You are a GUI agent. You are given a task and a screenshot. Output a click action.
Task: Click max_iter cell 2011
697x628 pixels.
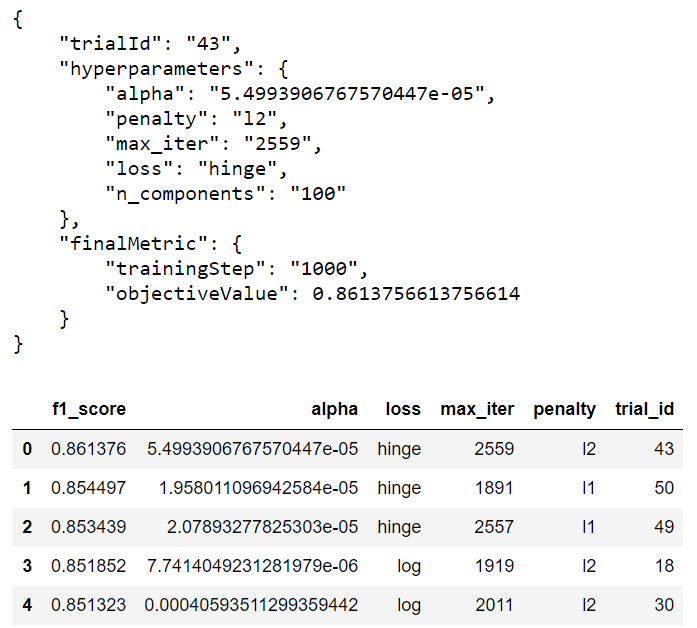click(494, 605)
